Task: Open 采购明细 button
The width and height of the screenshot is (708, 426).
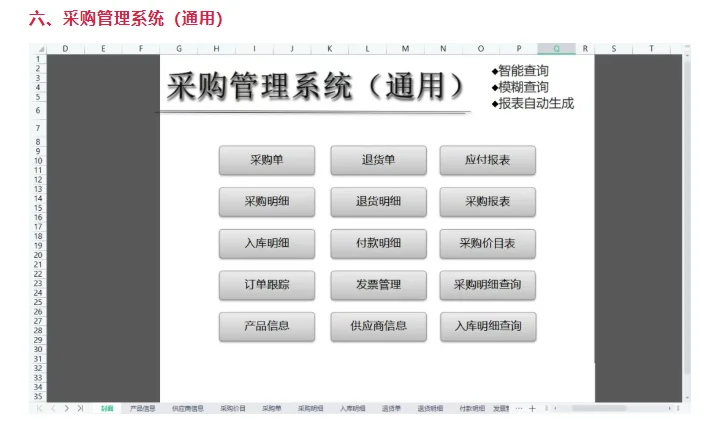Action: click(x=267, y=202)
